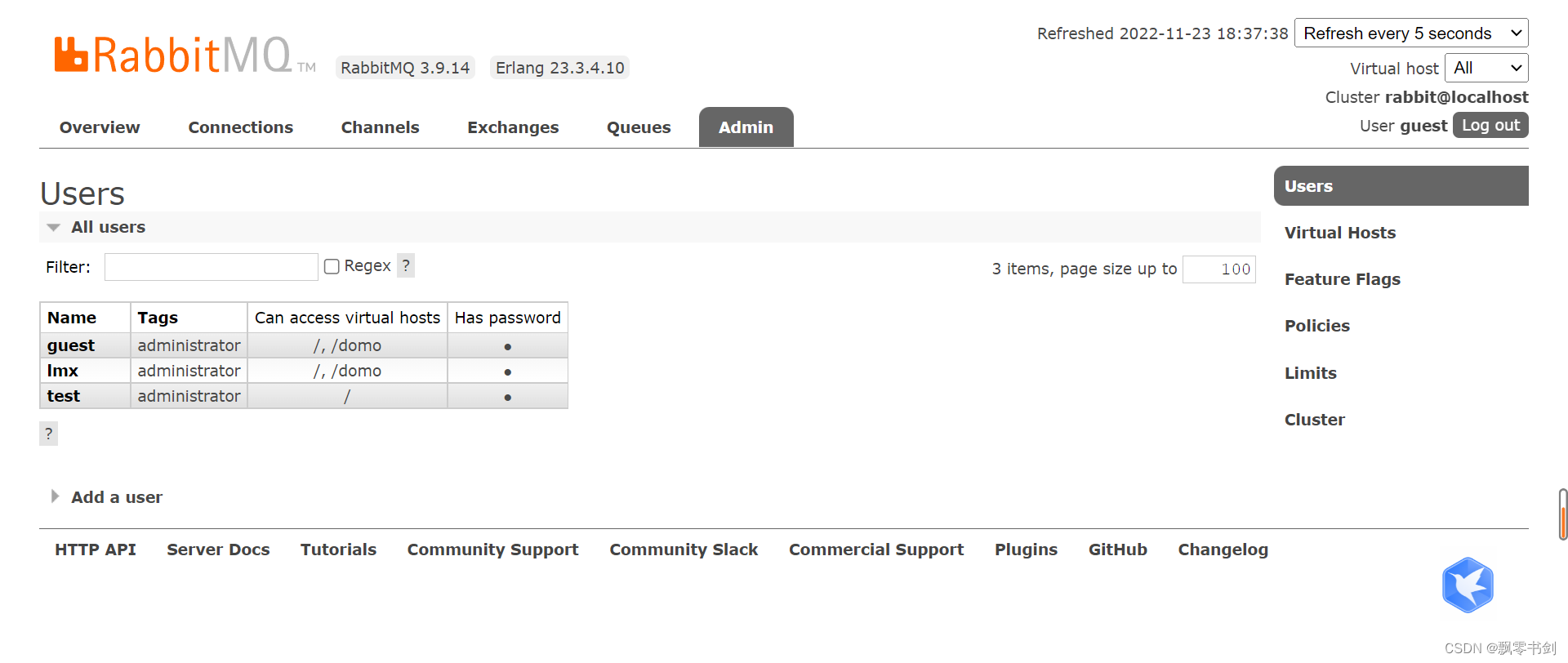Open the test user details

64,396
